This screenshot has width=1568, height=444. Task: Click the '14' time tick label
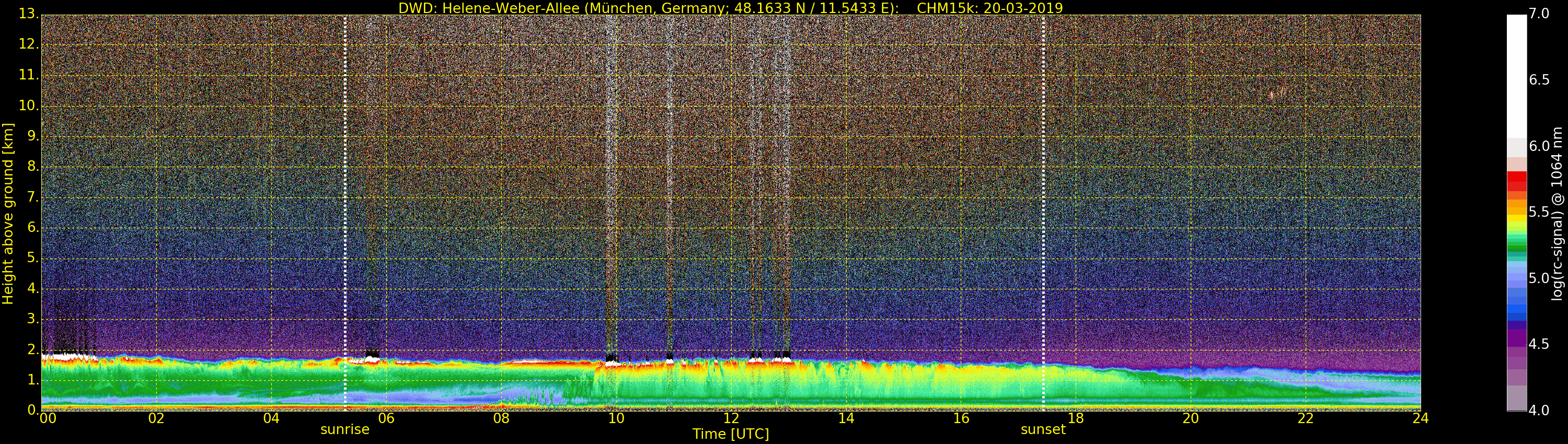pos(846,418)
